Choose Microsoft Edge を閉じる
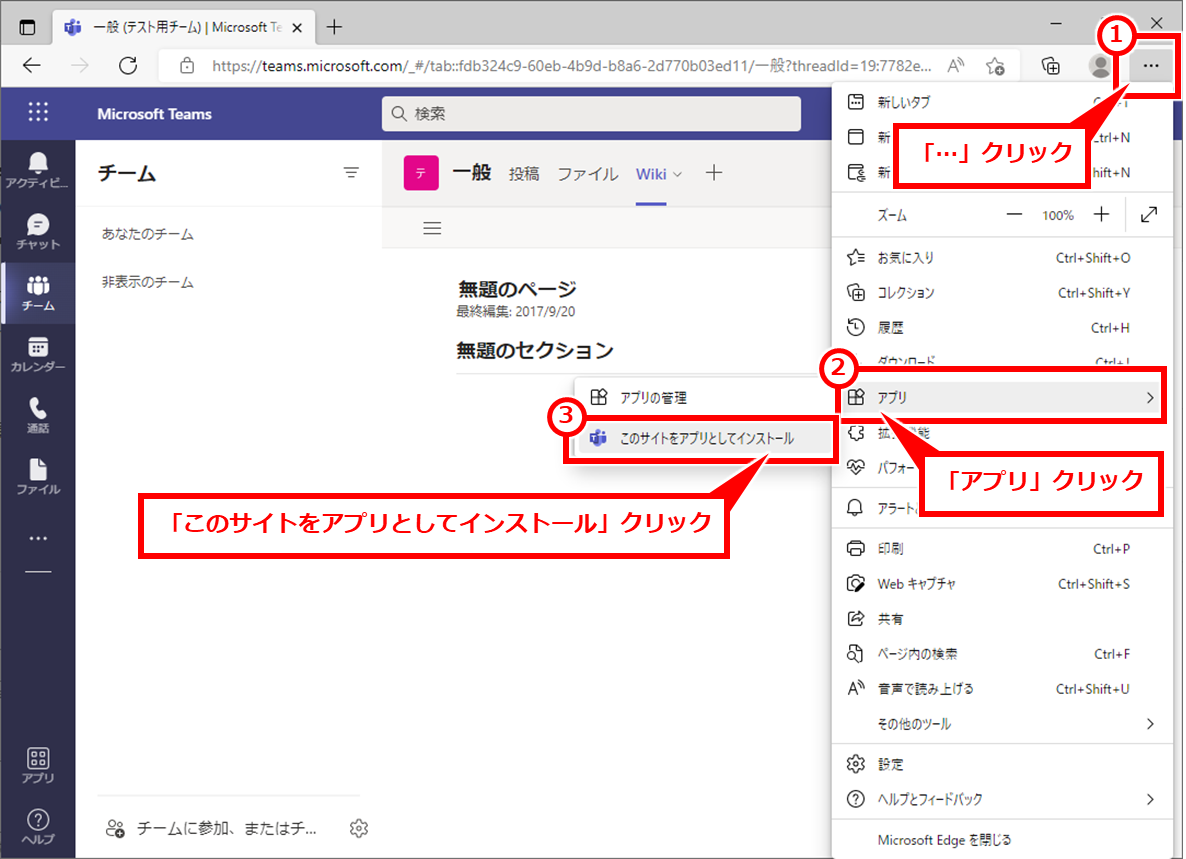 (x=1001, y=839)
